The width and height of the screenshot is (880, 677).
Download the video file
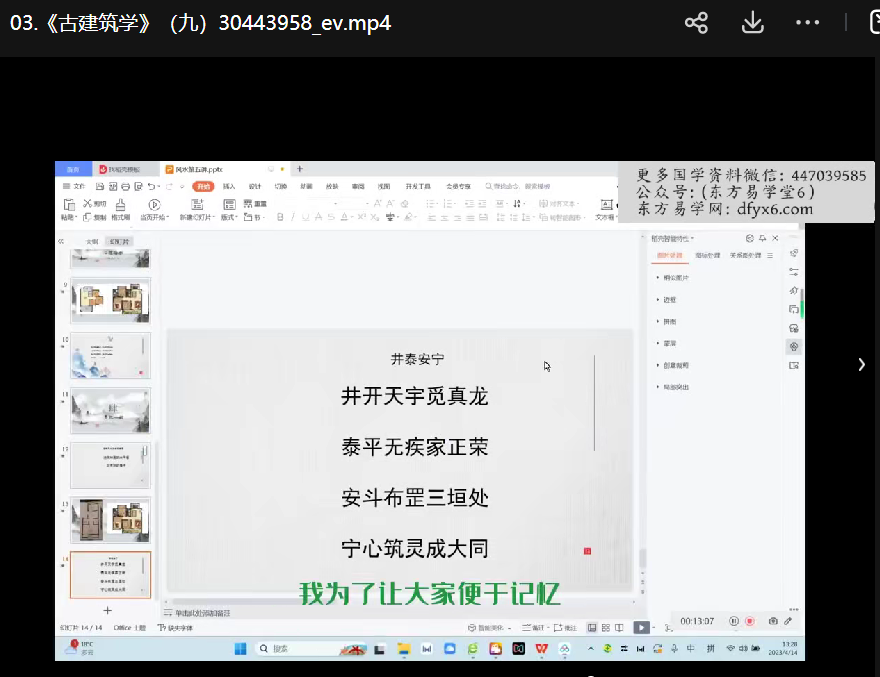pyautogui.click(x=752, y=23)
